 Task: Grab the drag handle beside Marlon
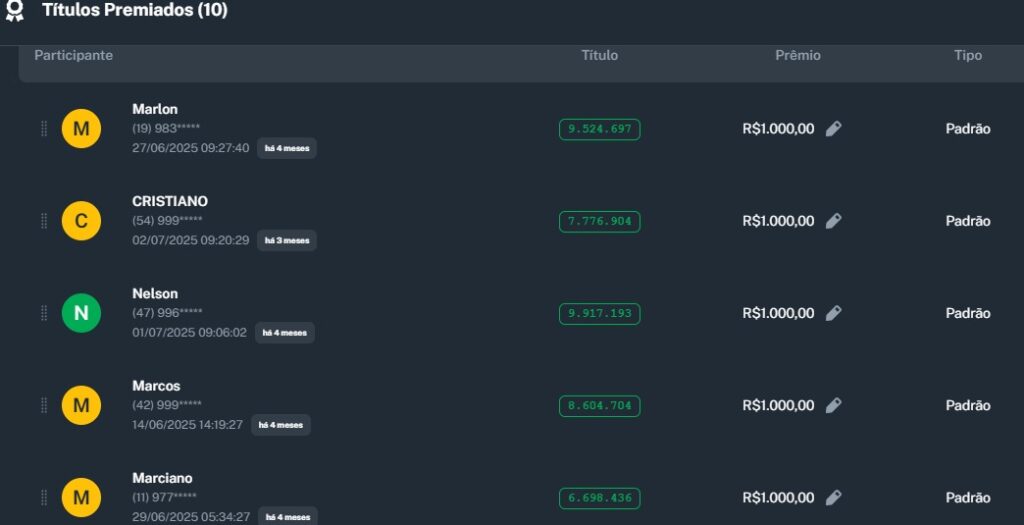point(44,129)
